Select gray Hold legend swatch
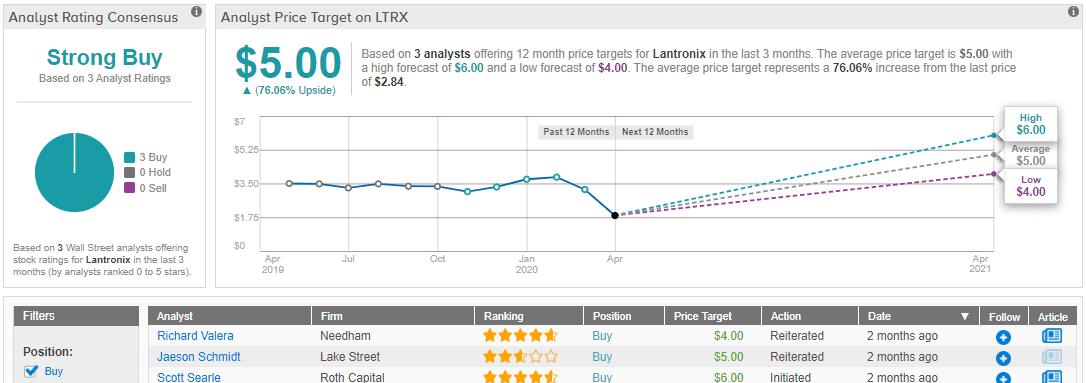The height and width of the screenshot is (383, 1086). [x=129, y=172]
